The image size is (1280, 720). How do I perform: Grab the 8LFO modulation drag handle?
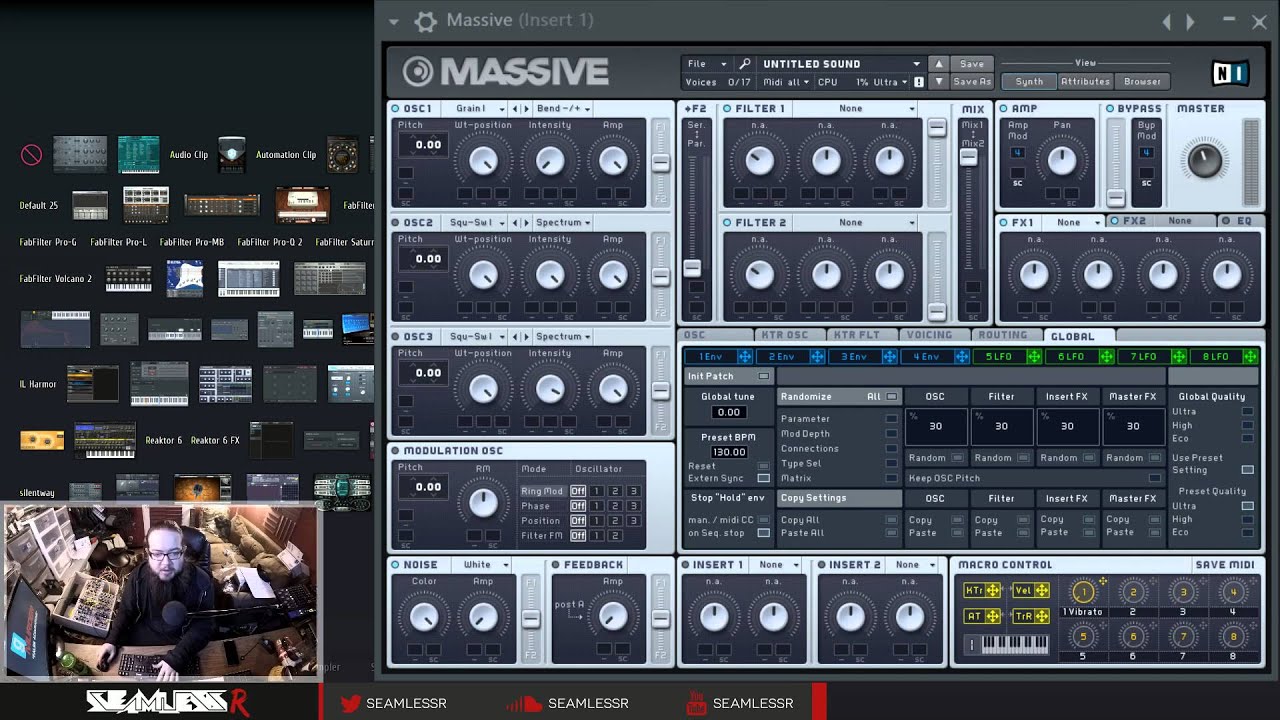coord(1251,357)
